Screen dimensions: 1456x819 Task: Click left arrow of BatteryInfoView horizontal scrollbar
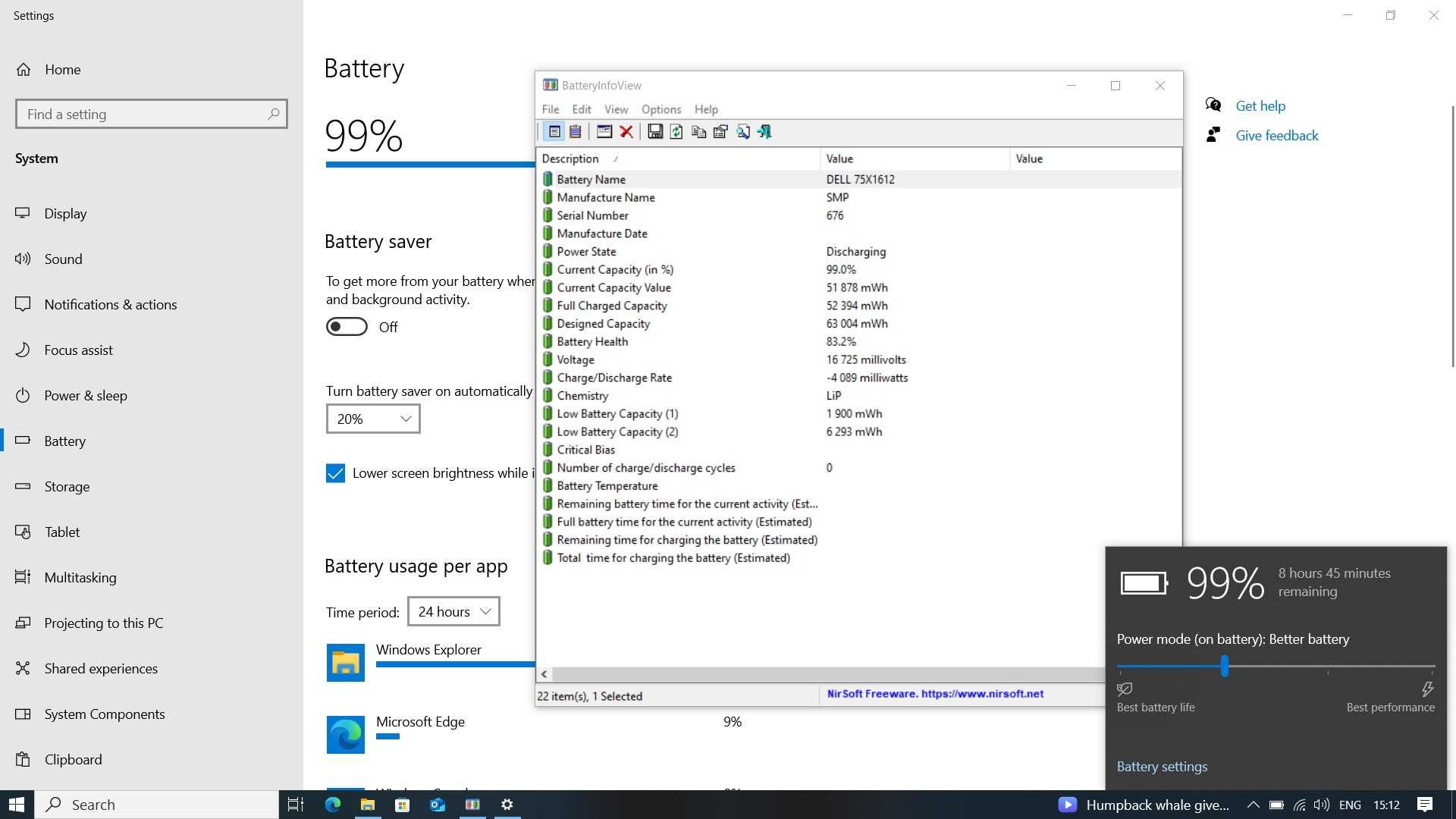click(x=544, y=673)
